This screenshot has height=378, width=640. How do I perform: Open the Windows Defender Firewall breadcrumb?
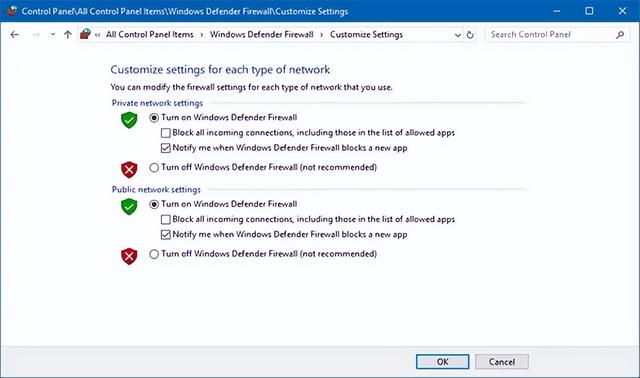(262, 34)
